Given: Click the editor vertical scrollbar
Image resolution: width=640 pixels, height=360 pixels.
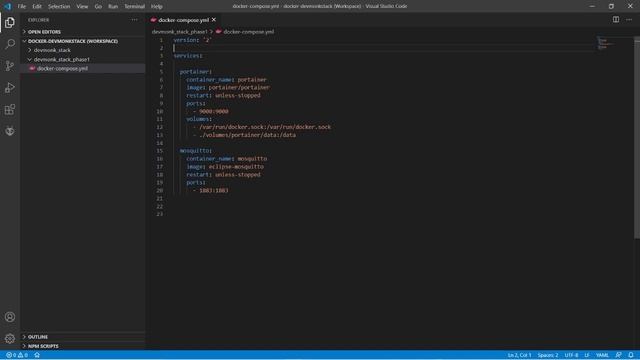Looking at the screenshot, I should pos(637,137).
